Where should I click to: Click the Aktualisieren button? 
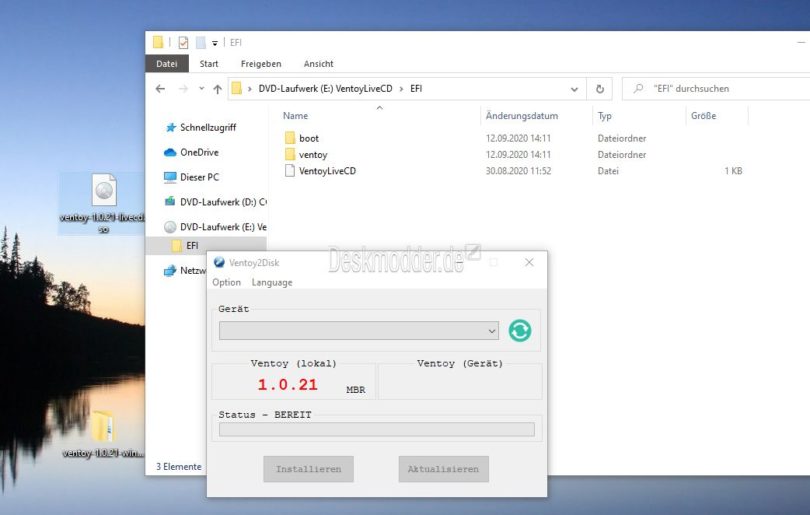click(443, 469)
